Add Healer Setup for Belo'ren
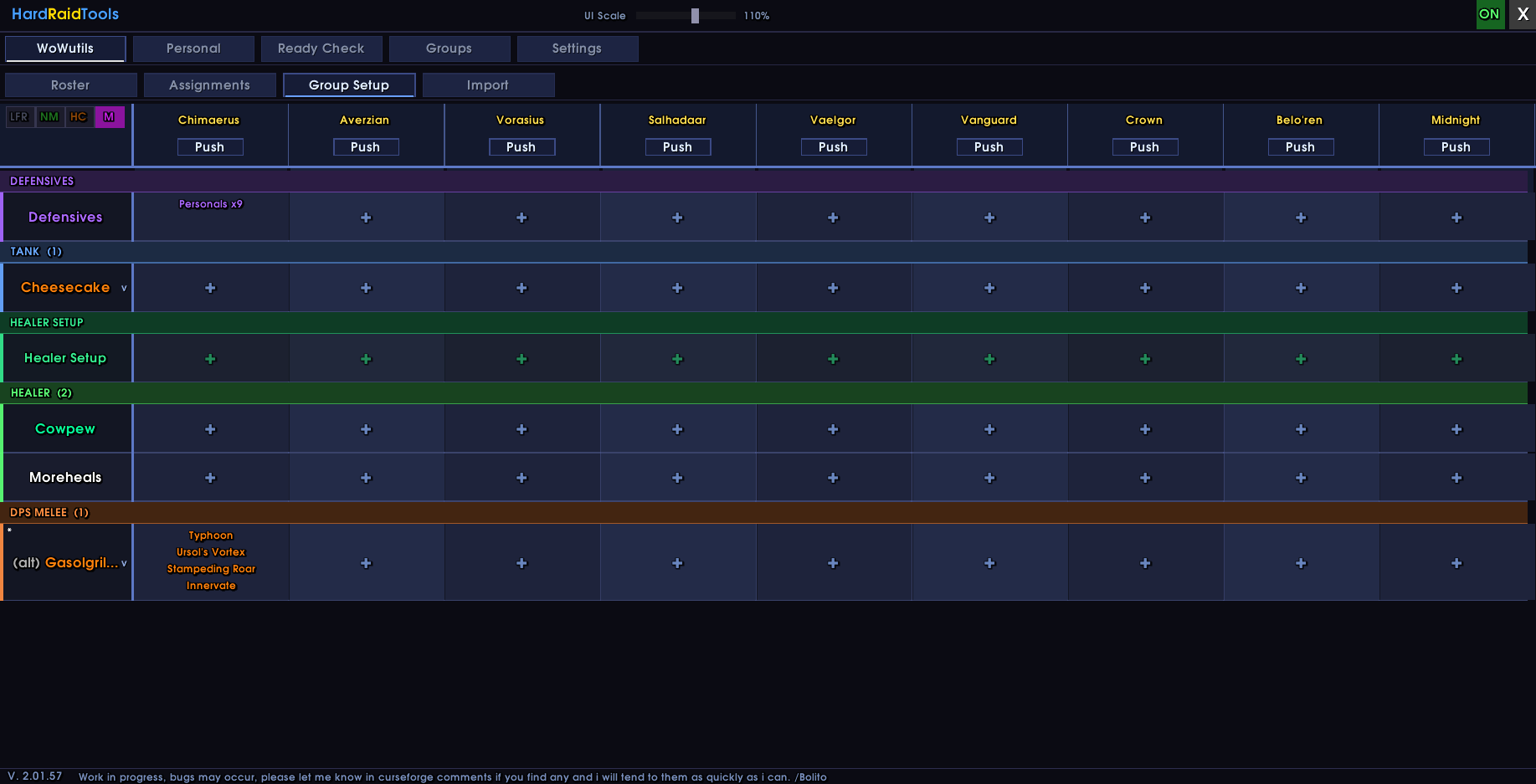Screen dimensions: 1536x784 click(x=1301, y=359)
